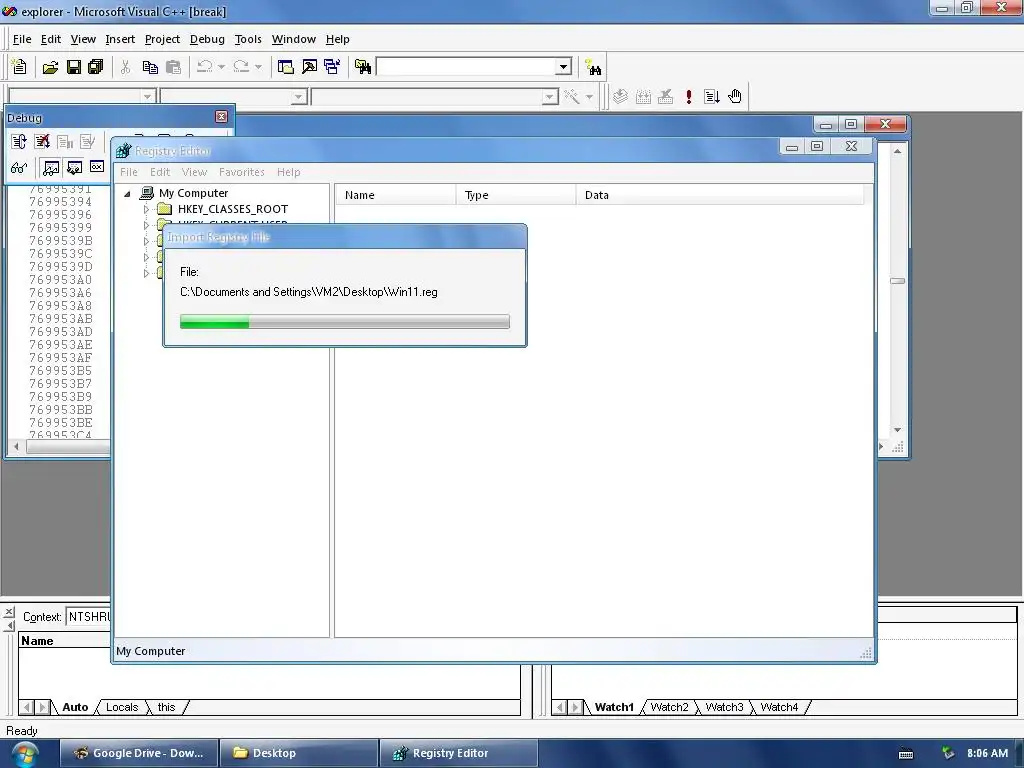This screenshot has width=1024, height=768.
Task: Click the Restart icon in Debug toolbar
Action: (19, 142)
